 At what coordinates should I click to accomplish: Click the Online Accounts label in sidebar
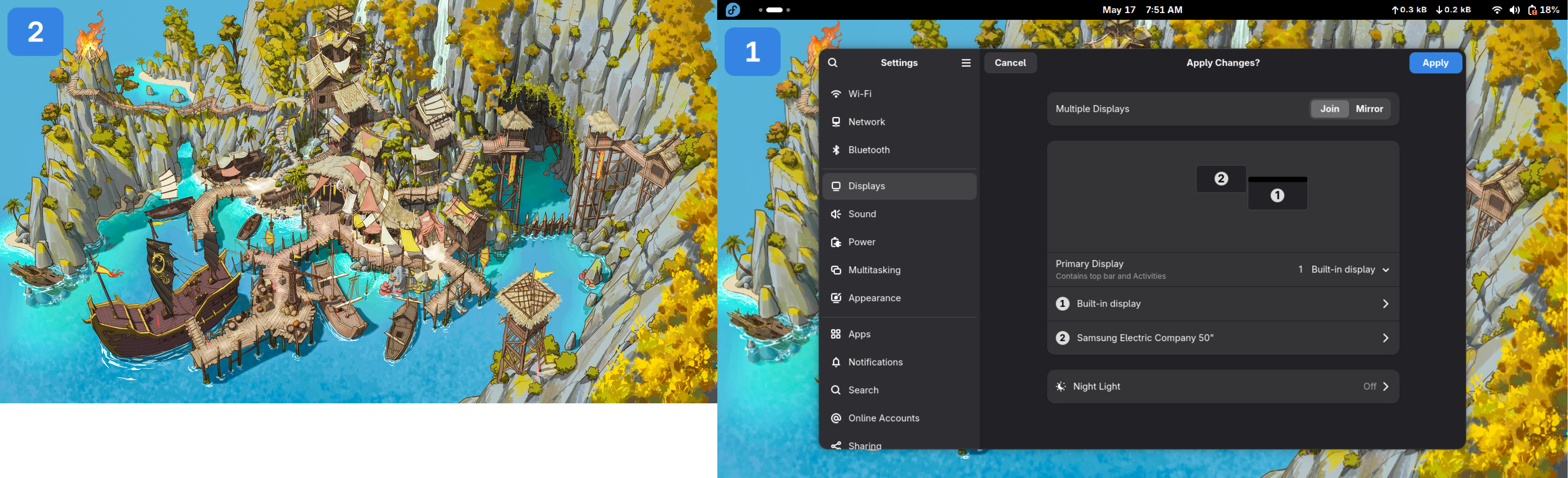click(x=884, y=418)
